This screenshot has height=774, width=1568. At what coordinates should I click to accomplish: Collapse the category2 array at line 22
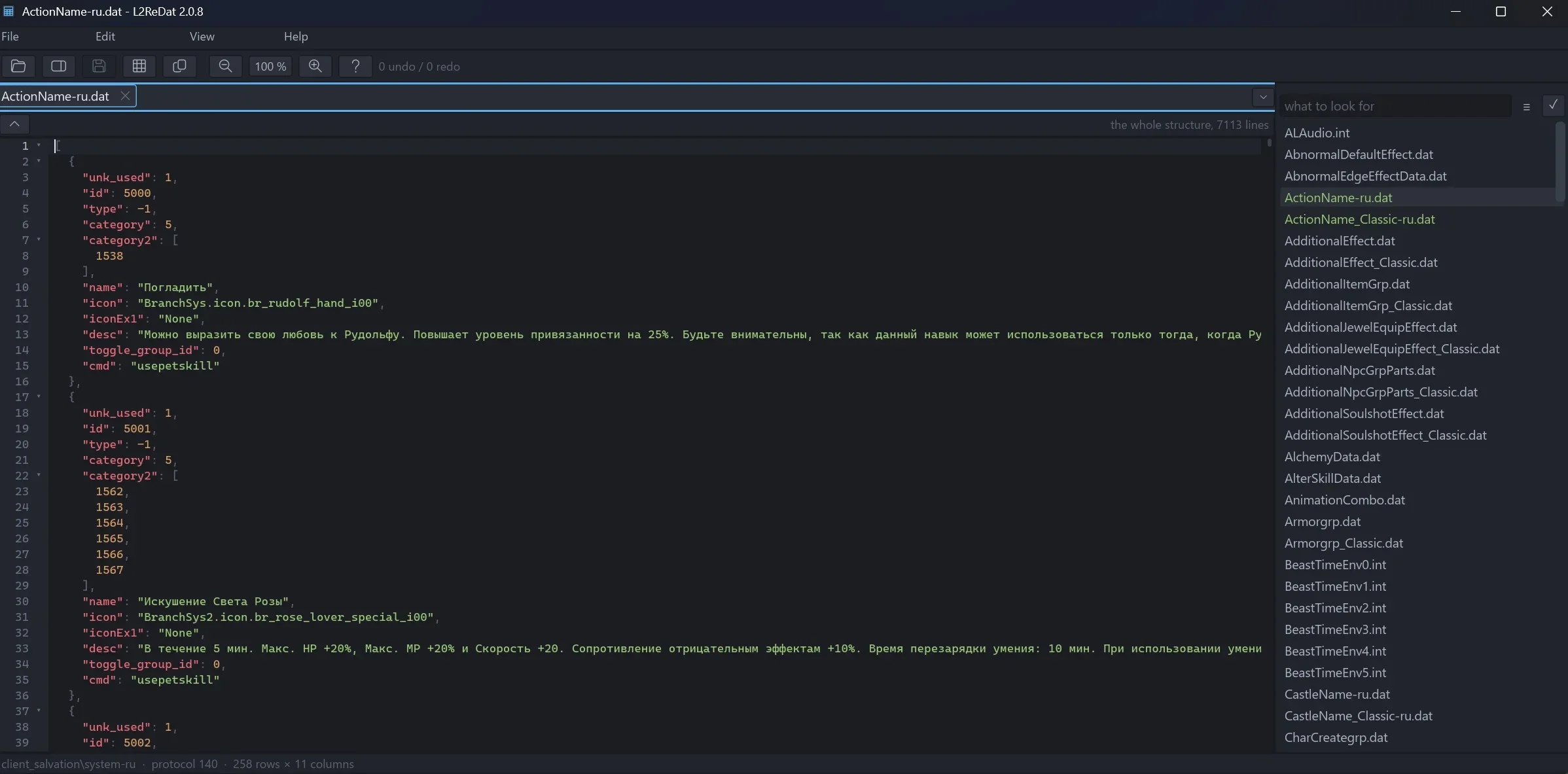[x=39, y=475]
